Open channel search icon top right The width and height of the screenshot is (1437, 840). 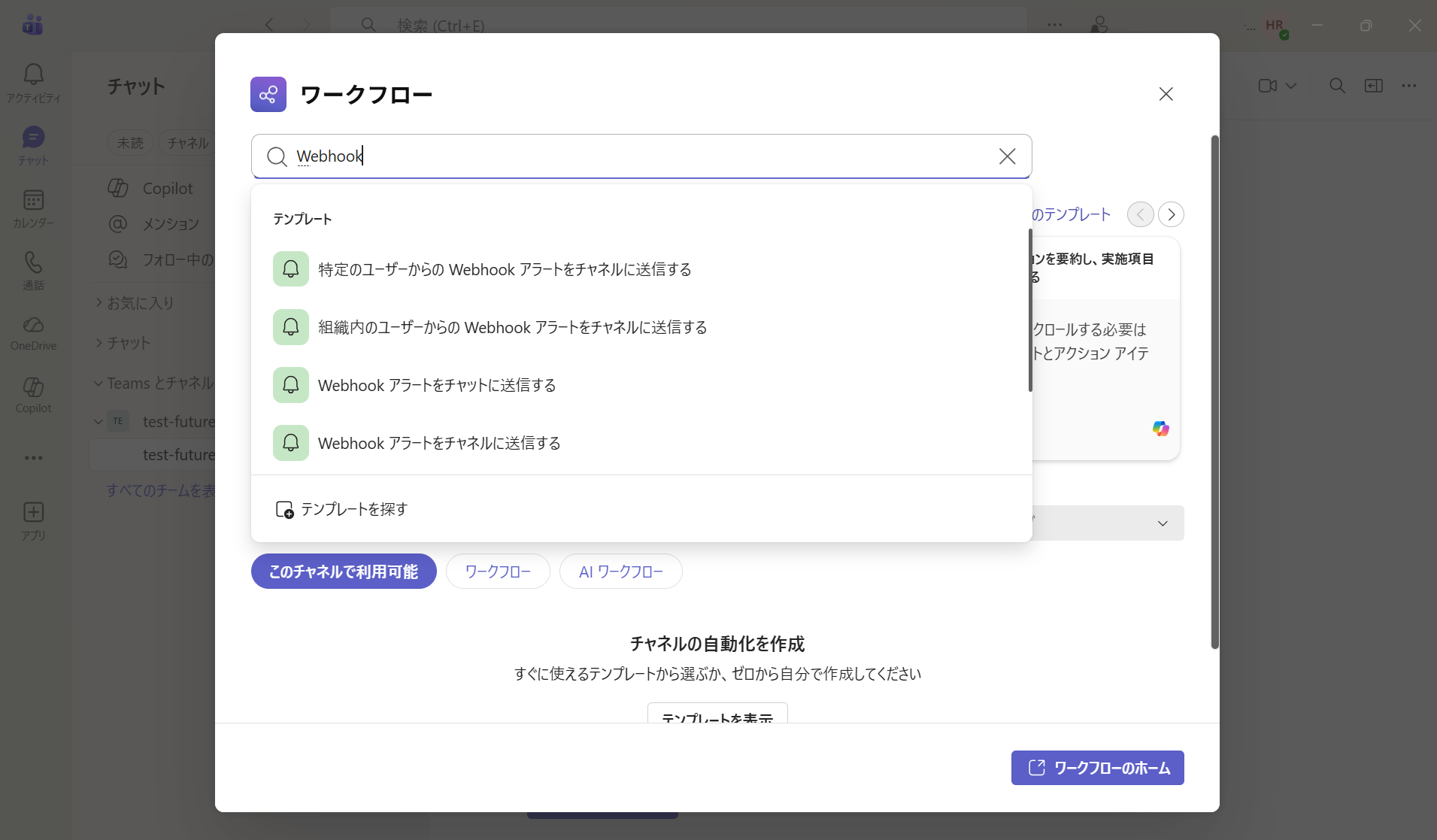click(1337, 86)
